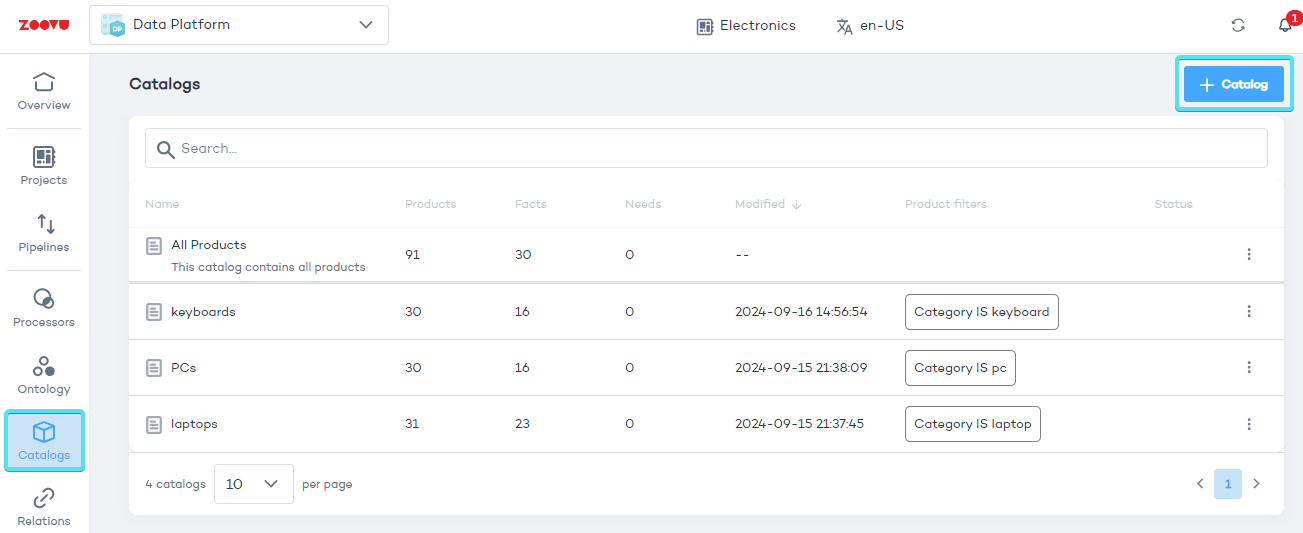Open three-dot menu for keyboards catalog
Viewport: 1303px width, 533px height.
1249,312
